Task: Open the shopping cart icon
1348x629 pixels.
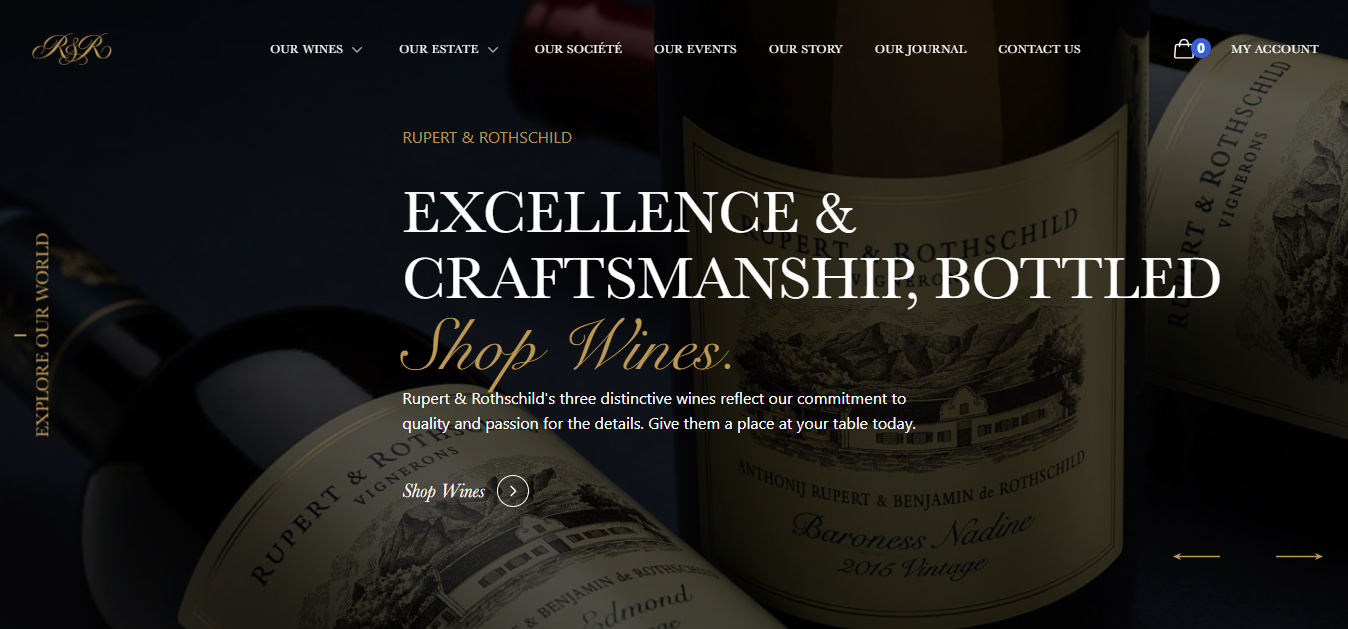Action: click(1183, 49)
